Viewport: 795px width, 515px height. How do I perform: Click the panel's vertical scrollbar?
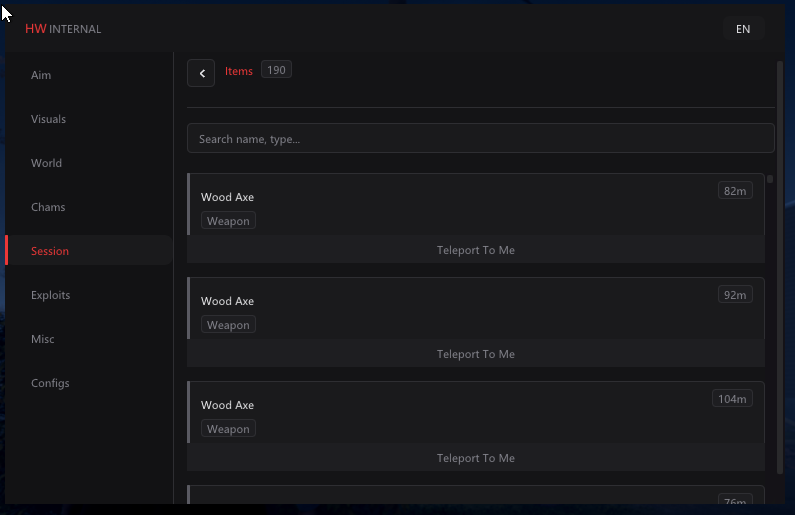click(780, 268)
